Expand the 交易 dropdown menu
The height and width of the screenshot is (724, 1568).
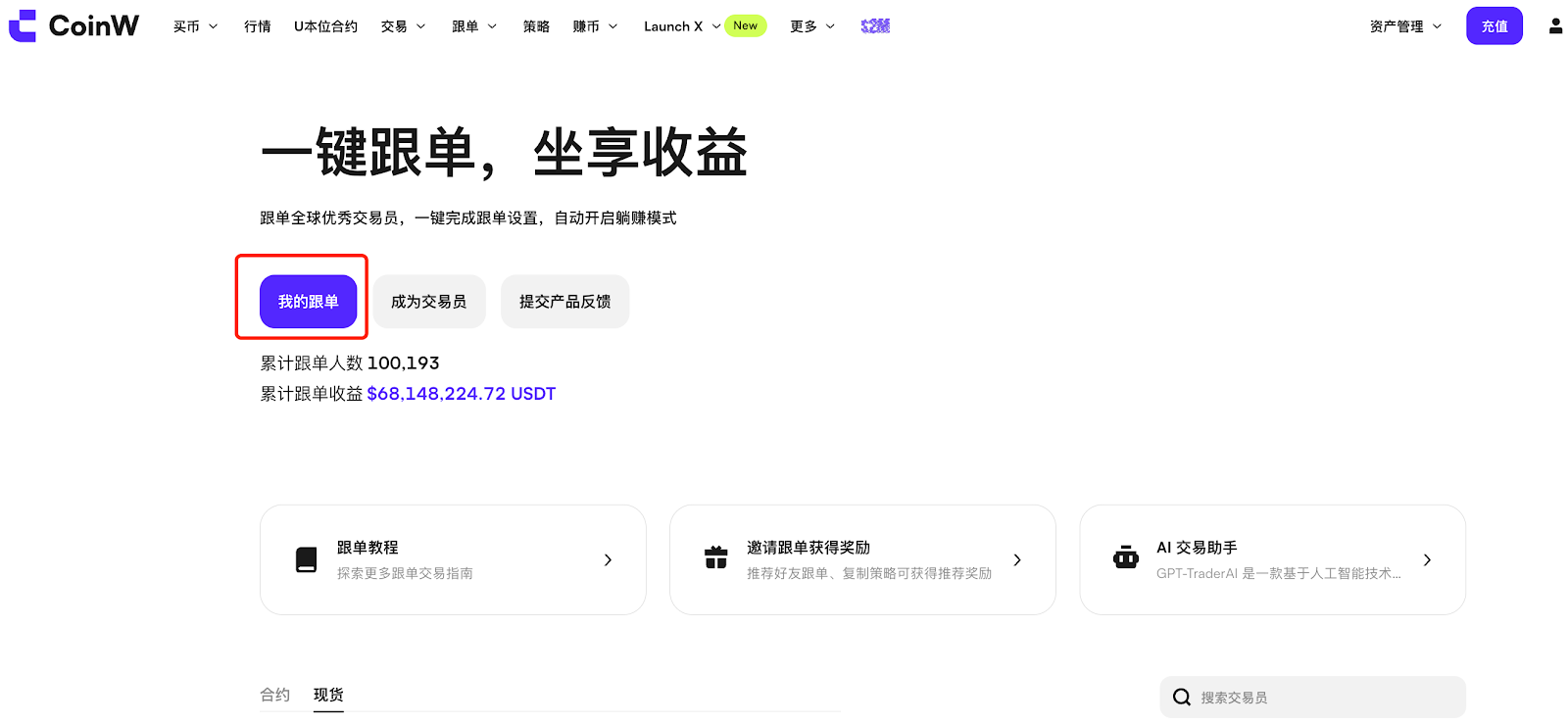tap(403, 26)
